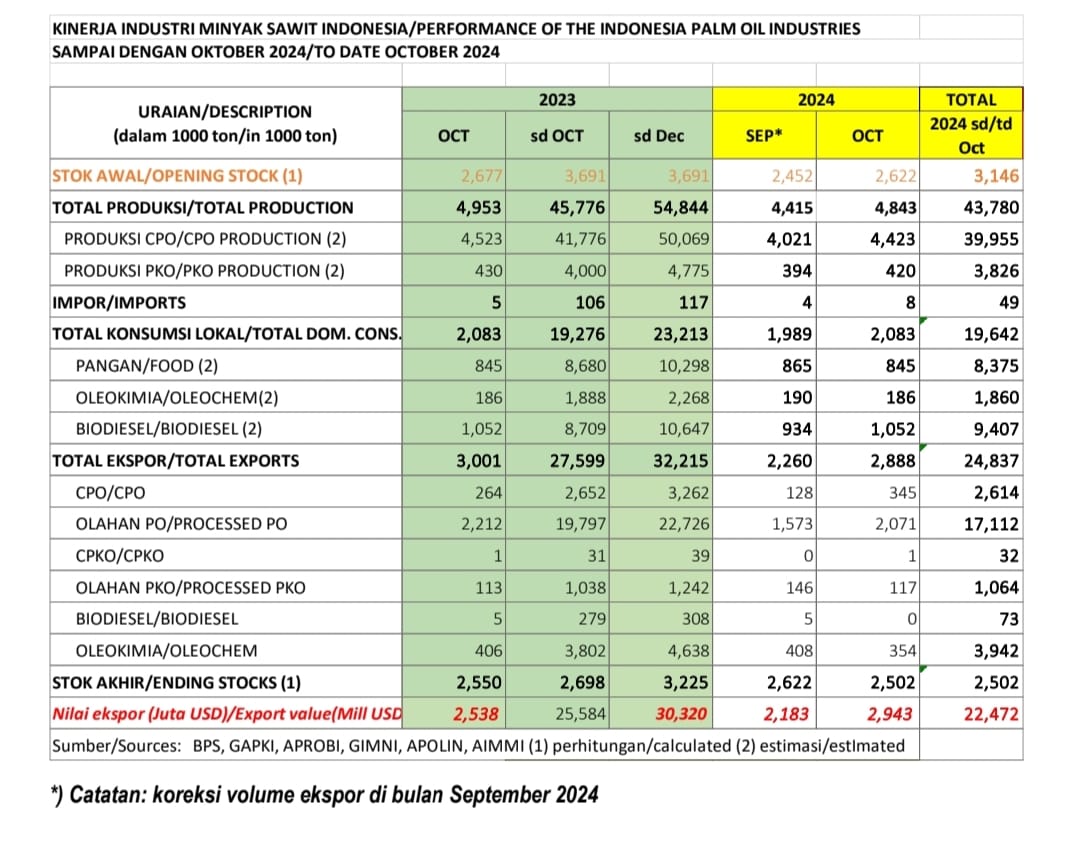Click the green 2023 column group header
Image resolution: width=1080 pixels, height=856 pixels.
(x=557, y=100)
